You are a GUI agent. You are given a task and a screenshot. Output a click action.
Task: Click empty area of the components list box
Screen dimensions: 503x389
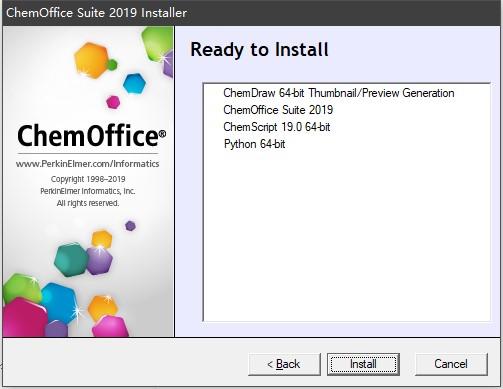click(x=347, y=233)
